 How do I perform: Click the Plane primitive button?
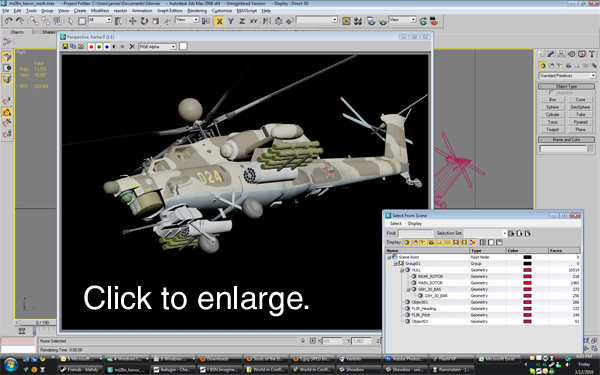coord(580,130)
